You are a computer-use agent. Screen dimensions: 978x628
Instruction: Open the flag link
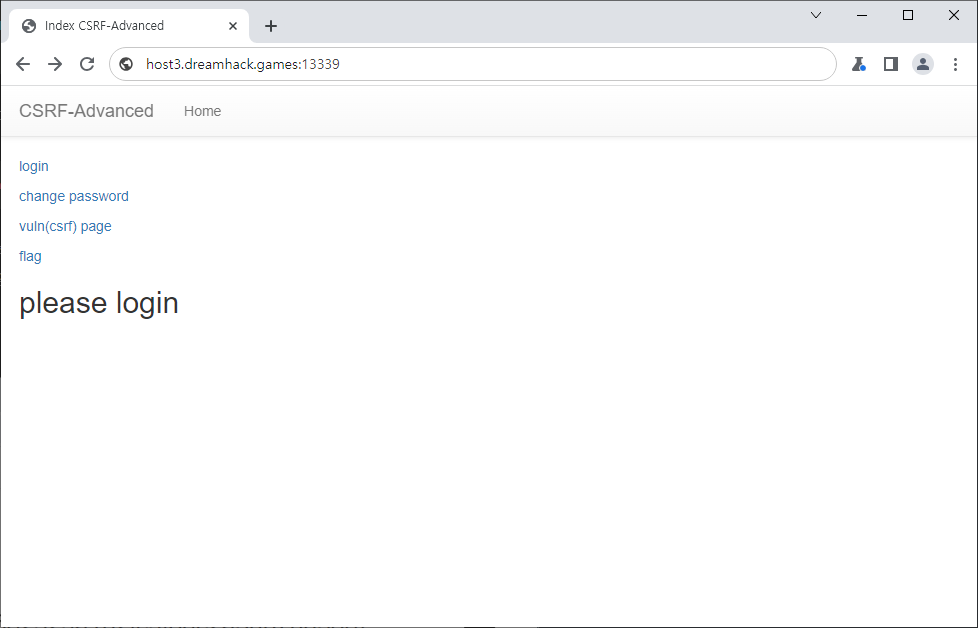[30, 256]
